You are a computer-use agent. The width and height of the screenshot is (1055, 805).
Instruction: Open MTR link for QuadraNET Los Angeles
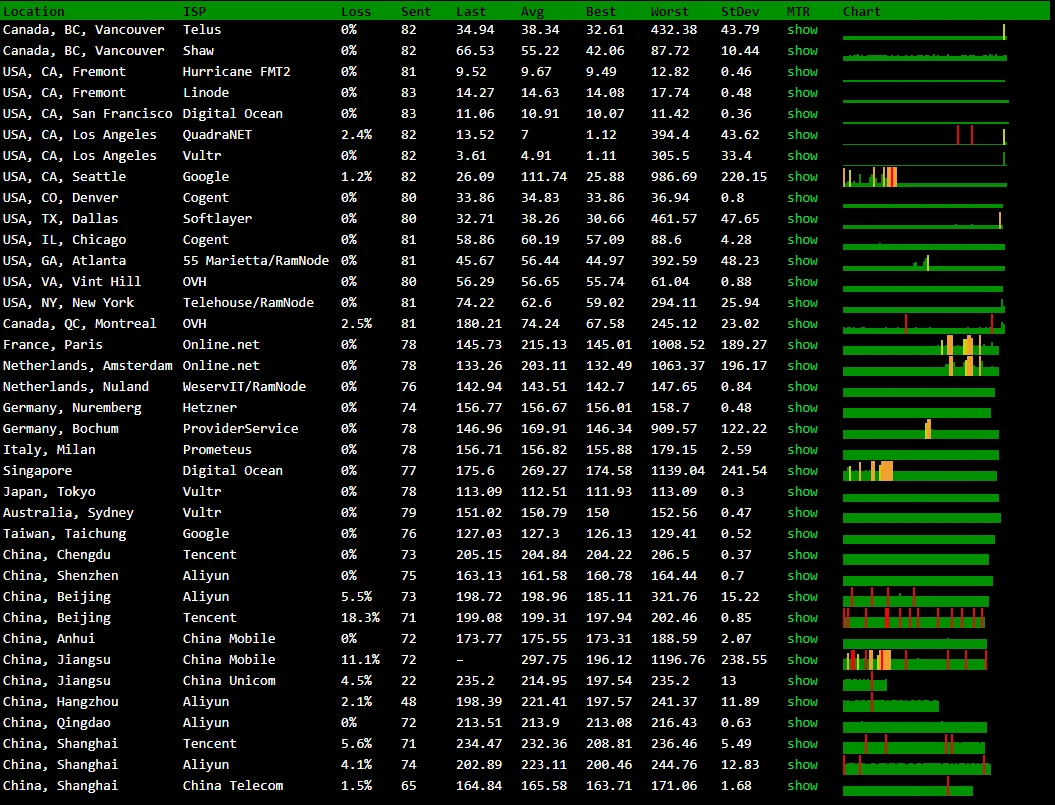pos(803,135)
